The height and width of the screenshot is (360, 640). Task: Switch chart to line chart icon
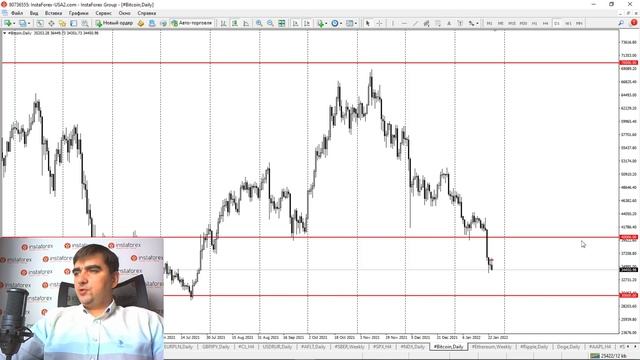tap(246, 23)
